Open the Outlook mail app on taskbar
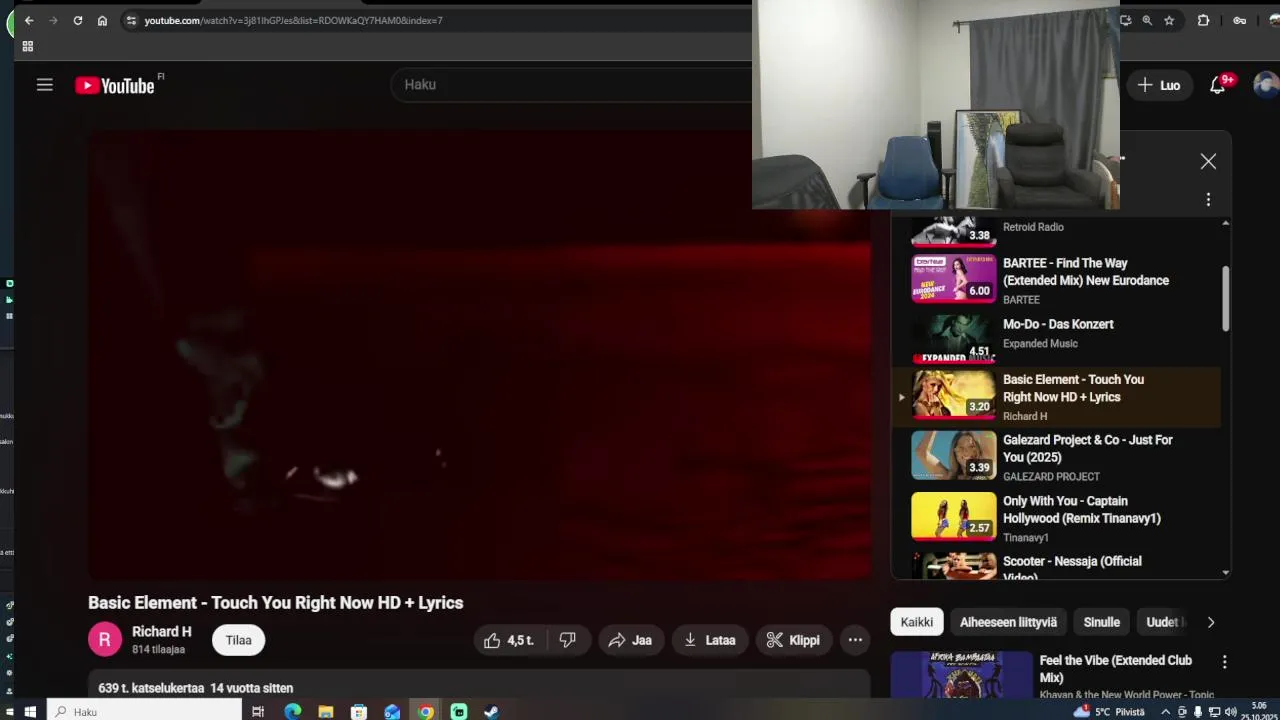The height and width of the screenshot is (720, 1280). (392, 712)
